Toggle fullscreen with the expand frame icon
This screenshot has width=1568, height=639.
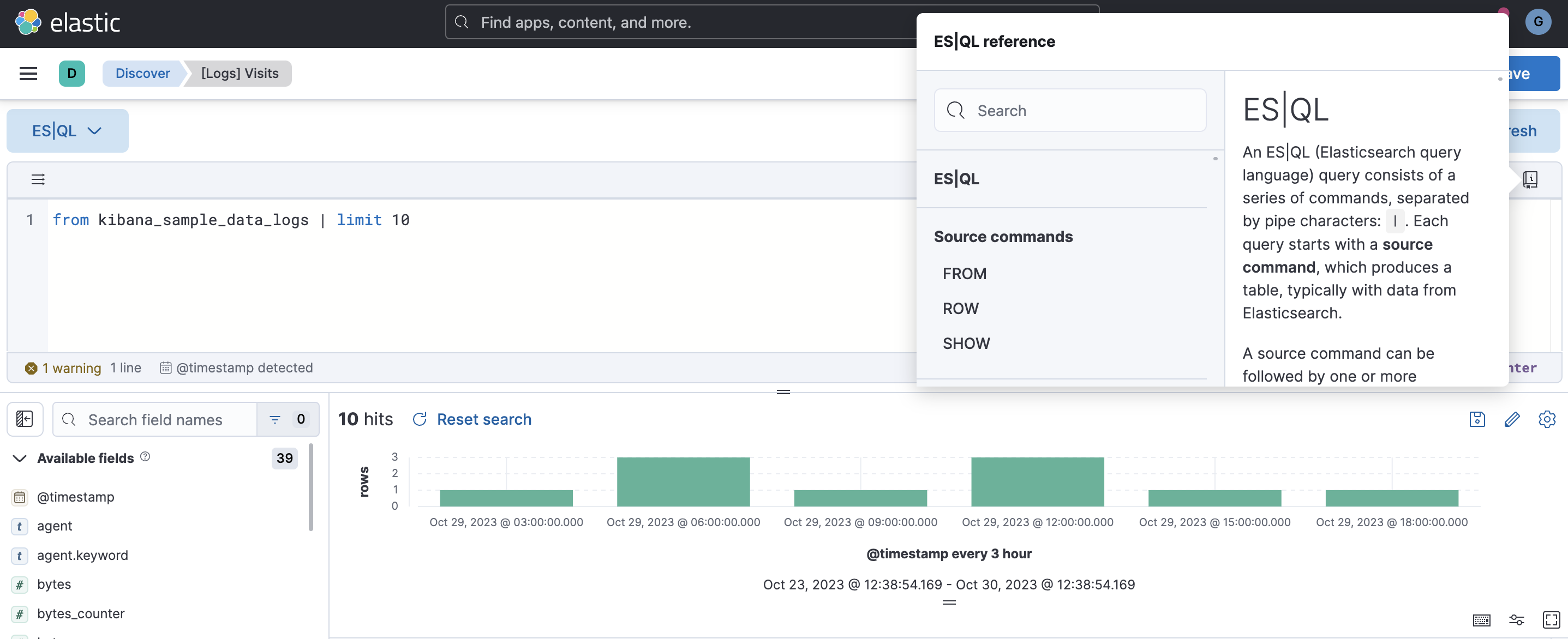(x=1551, y=620)
